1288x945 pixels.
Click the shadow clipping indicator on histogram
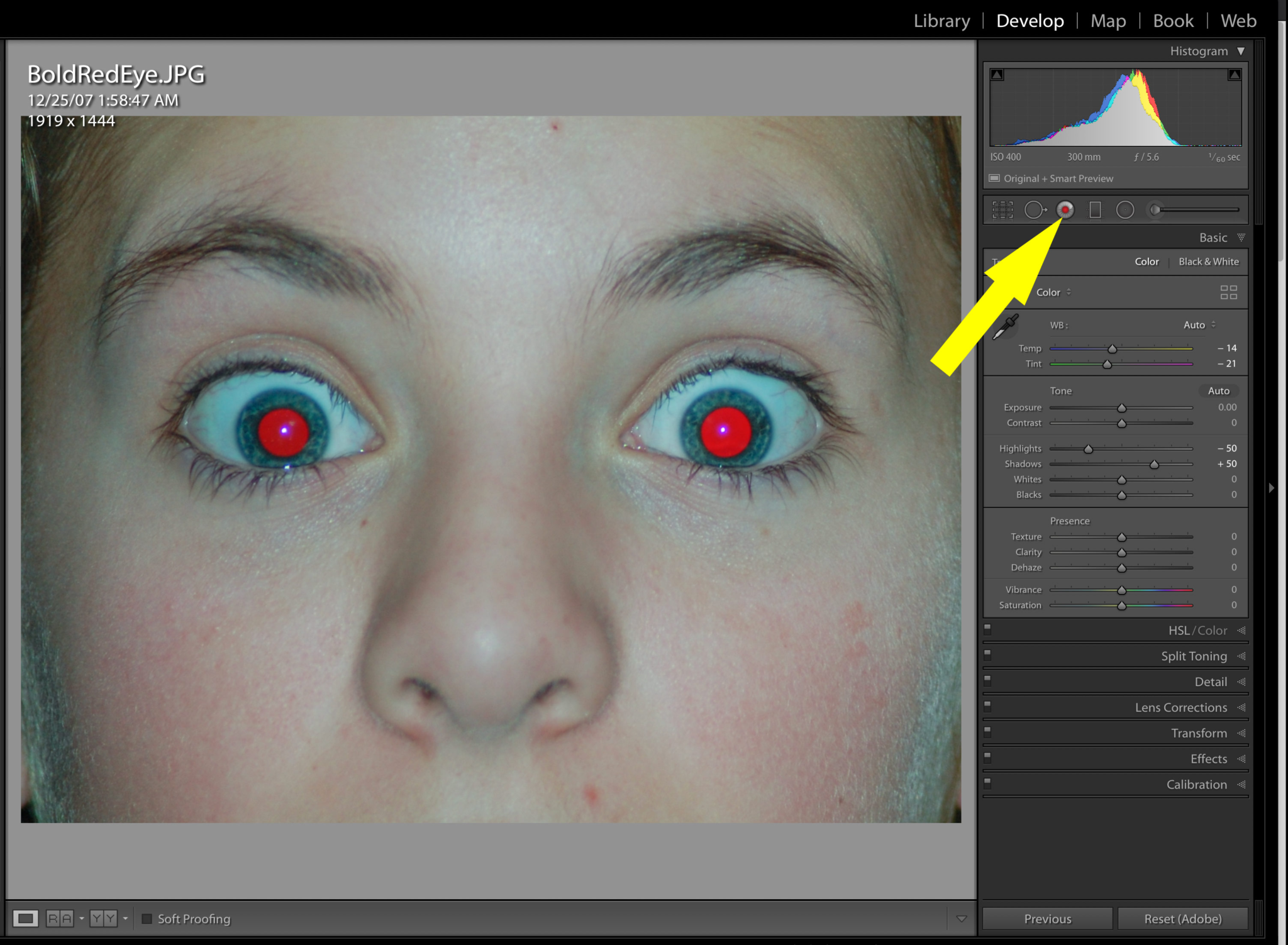tap(996, 74)
